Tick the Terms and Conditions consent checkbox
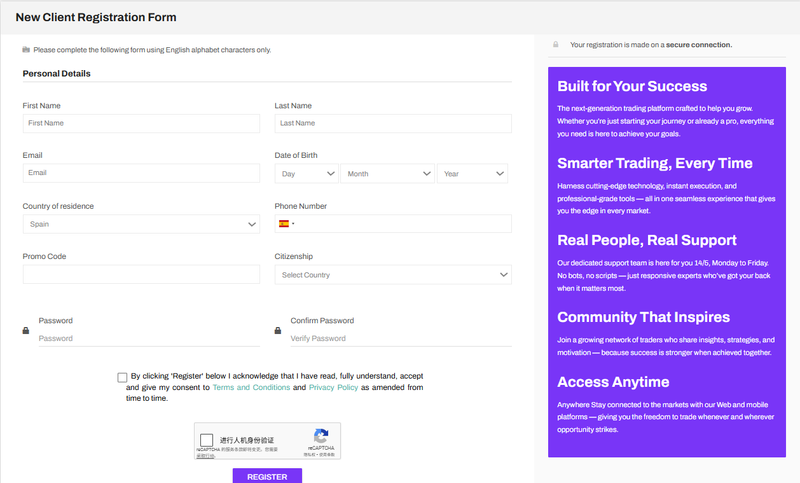Image resolution: width=800 pixels, height=483 pixels. [x=122, y=377]
